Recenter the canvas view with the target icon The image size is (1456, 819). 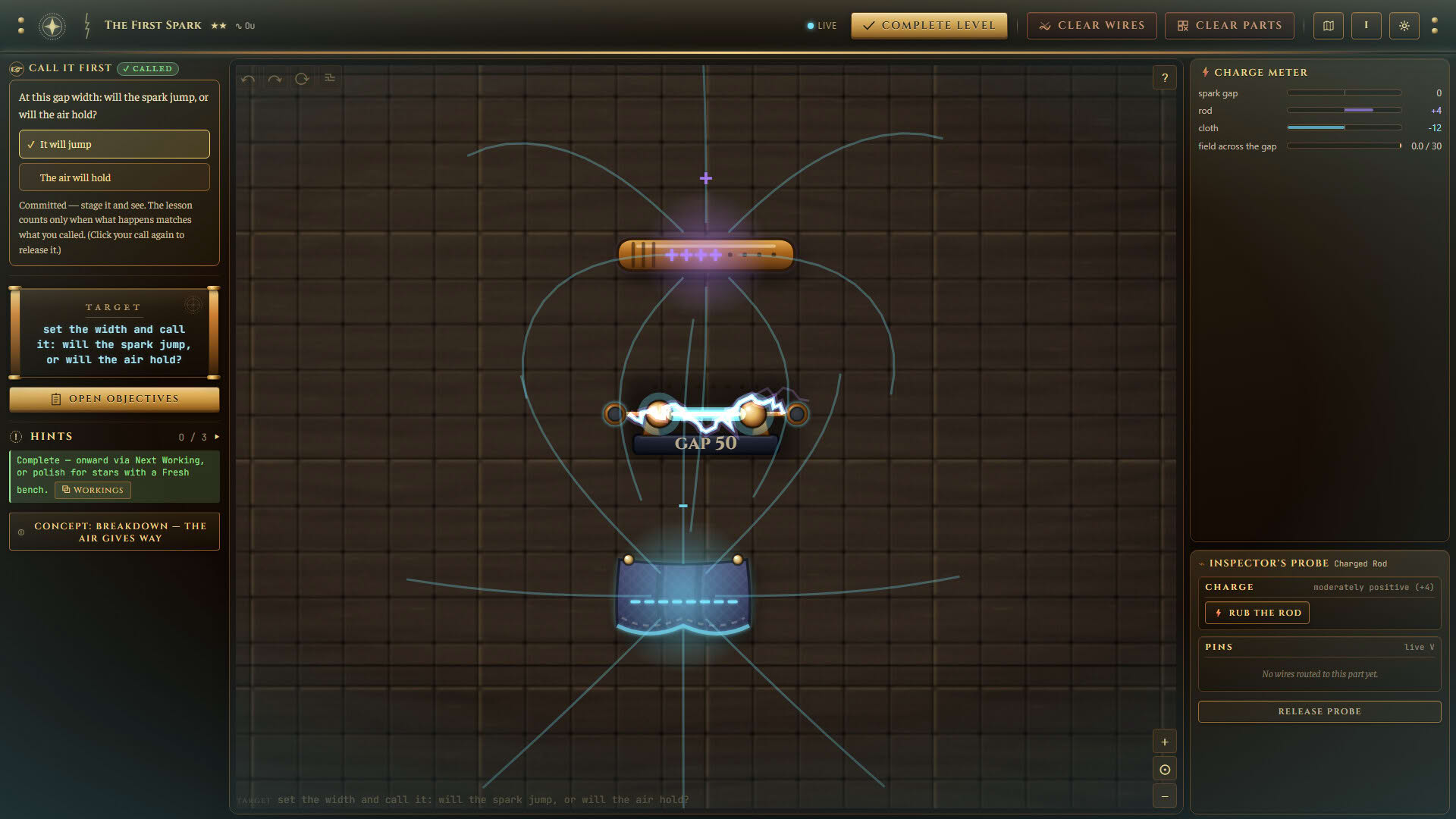(x=1165, y=769)
